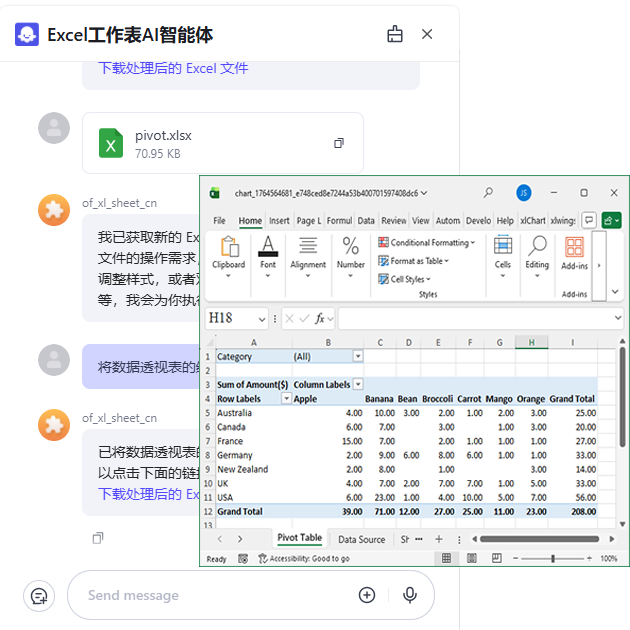Open the Number format group dropdown
Image resolution: width=630 pixels, height=630 pixels.
coord(350,276)
